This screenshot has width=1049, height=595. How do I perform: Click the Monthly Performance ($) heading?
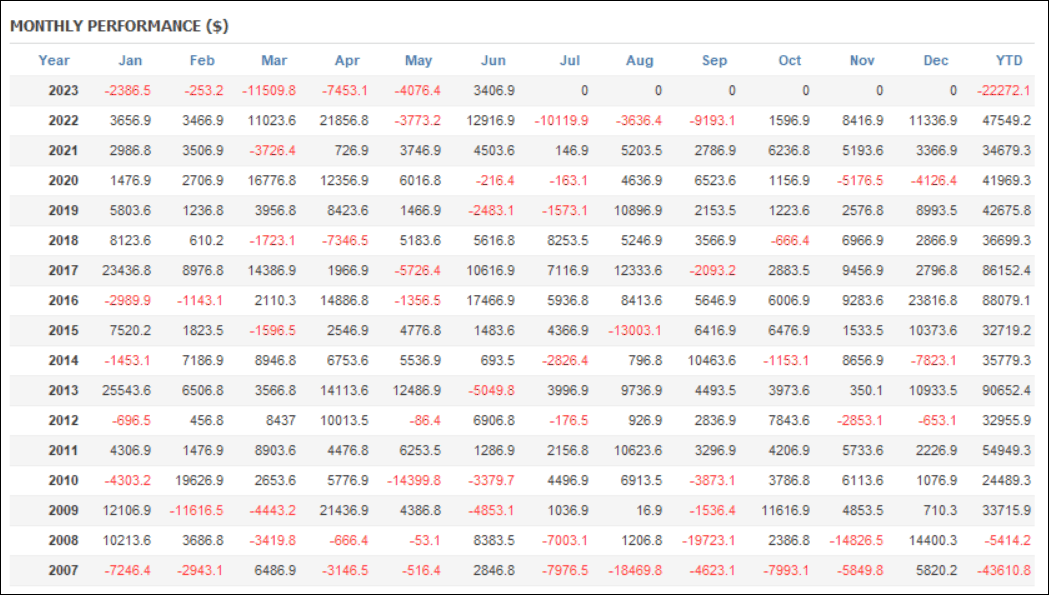point(119,26)
